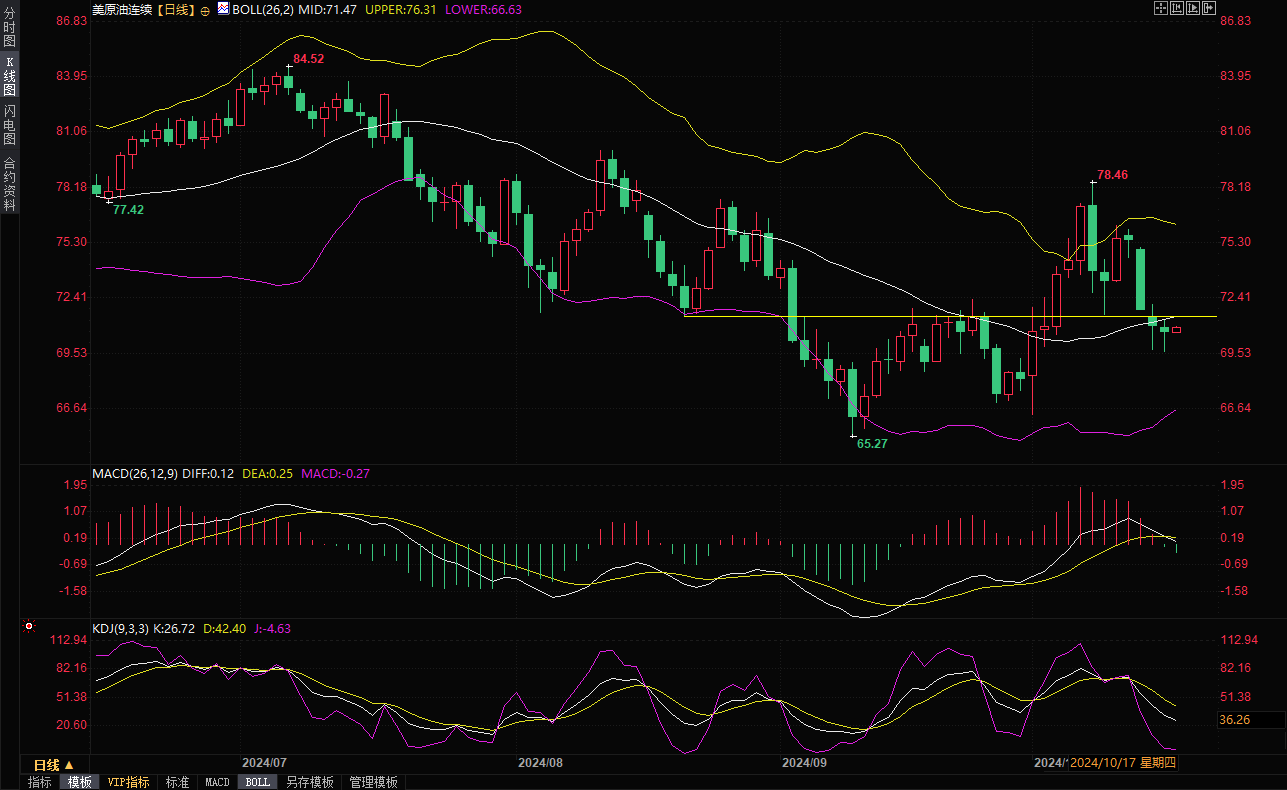Click the circle icon beside 【日线】 title
1287x790 pixels.
point(205,9)
